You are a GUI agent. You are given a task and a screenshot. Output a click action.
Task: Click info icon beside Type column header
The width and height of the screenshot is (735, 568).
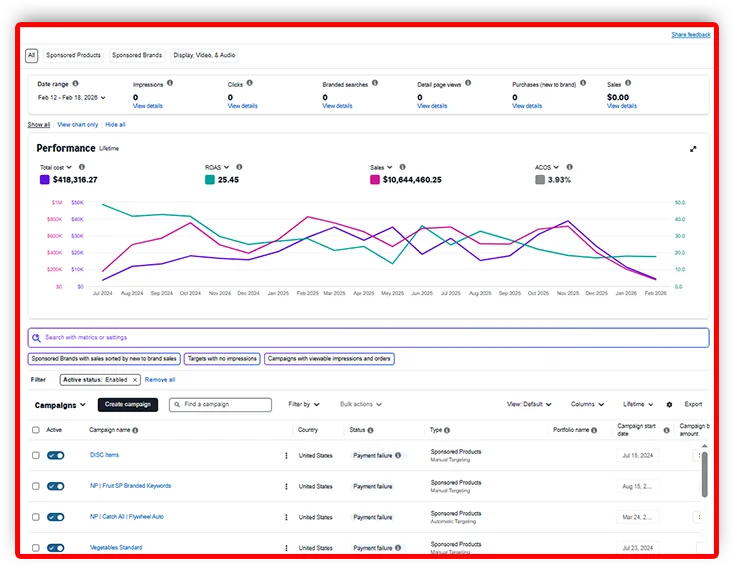pyautogui.click(x=447, y=430)
